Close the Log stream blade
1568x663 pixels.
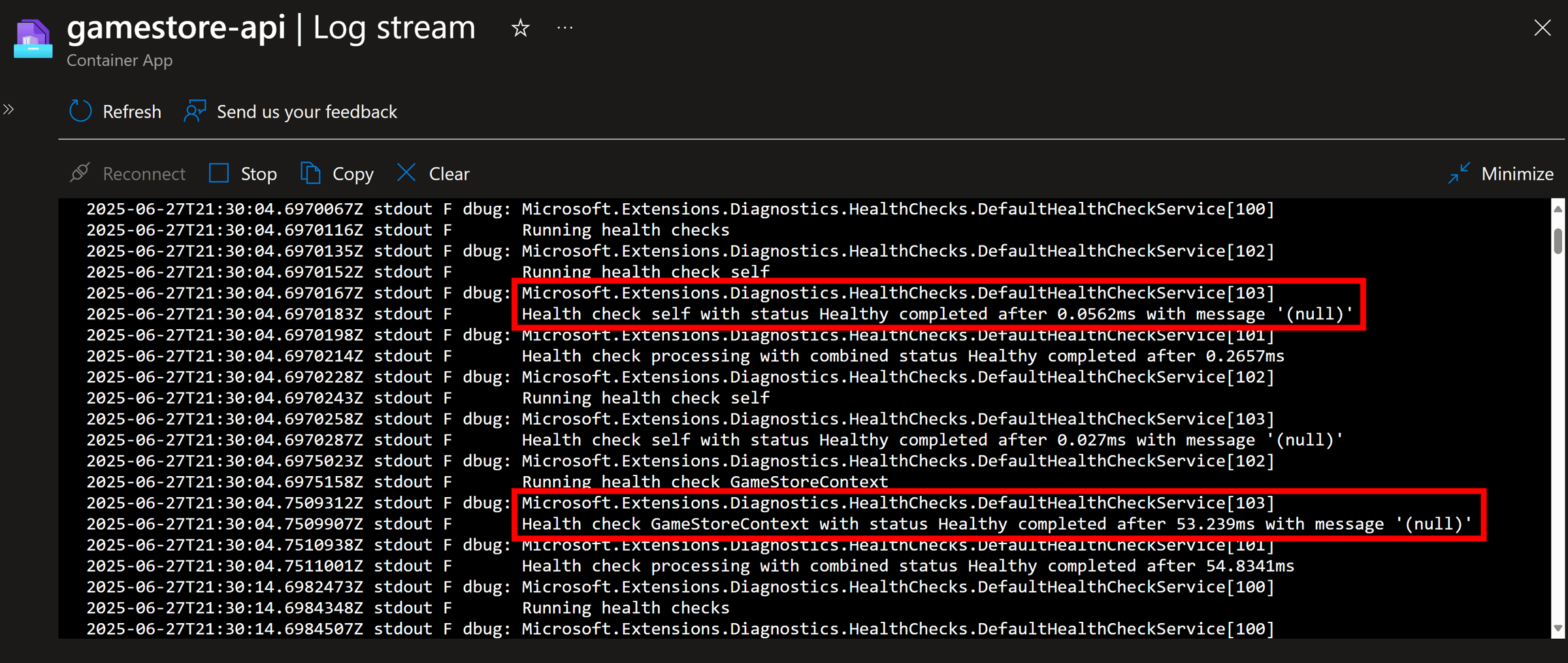[x=1543, y=27]
